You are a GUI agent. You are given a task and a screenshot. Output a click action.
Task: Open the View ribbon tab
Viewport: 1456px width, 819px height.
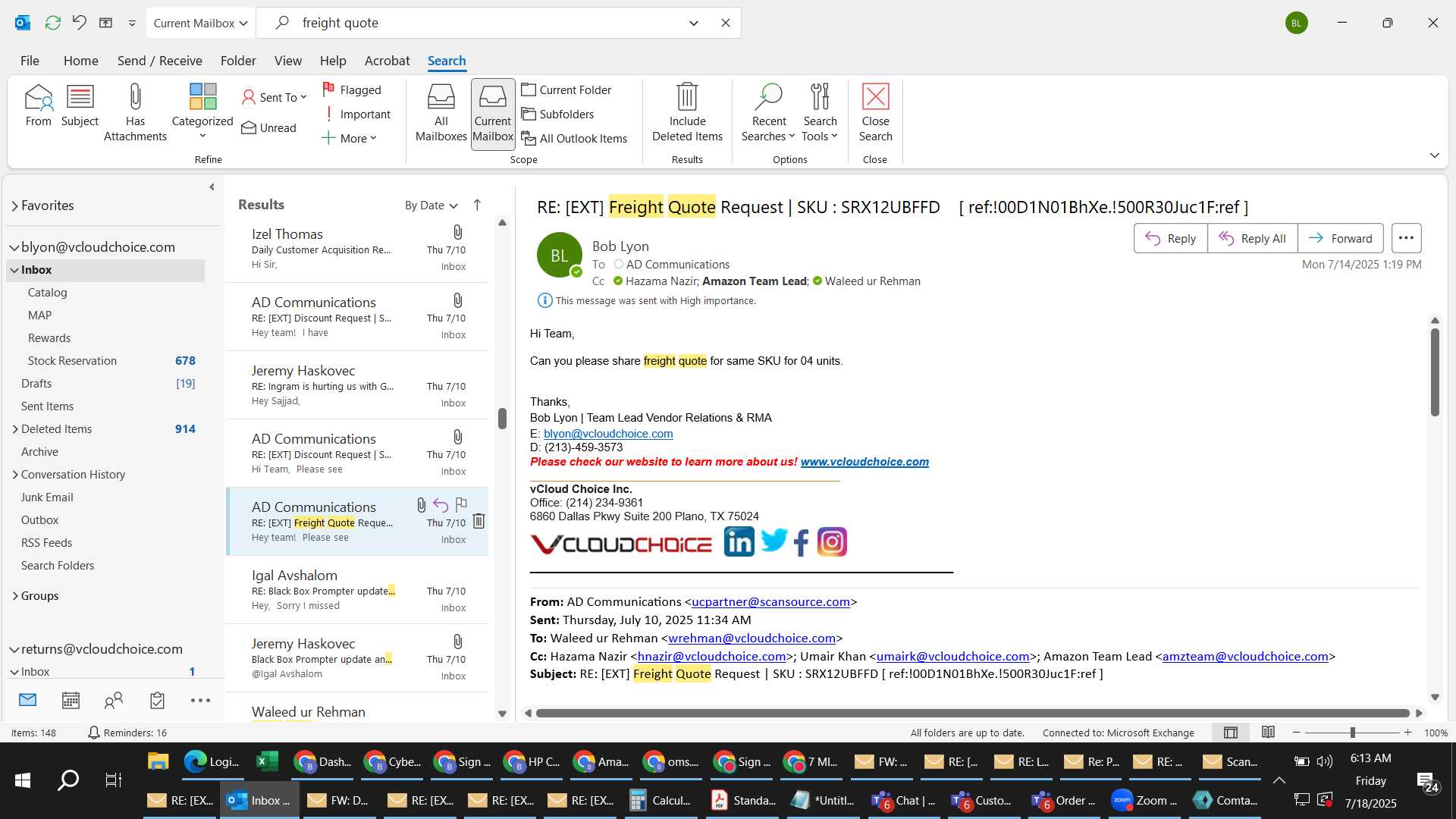[287, 61]
